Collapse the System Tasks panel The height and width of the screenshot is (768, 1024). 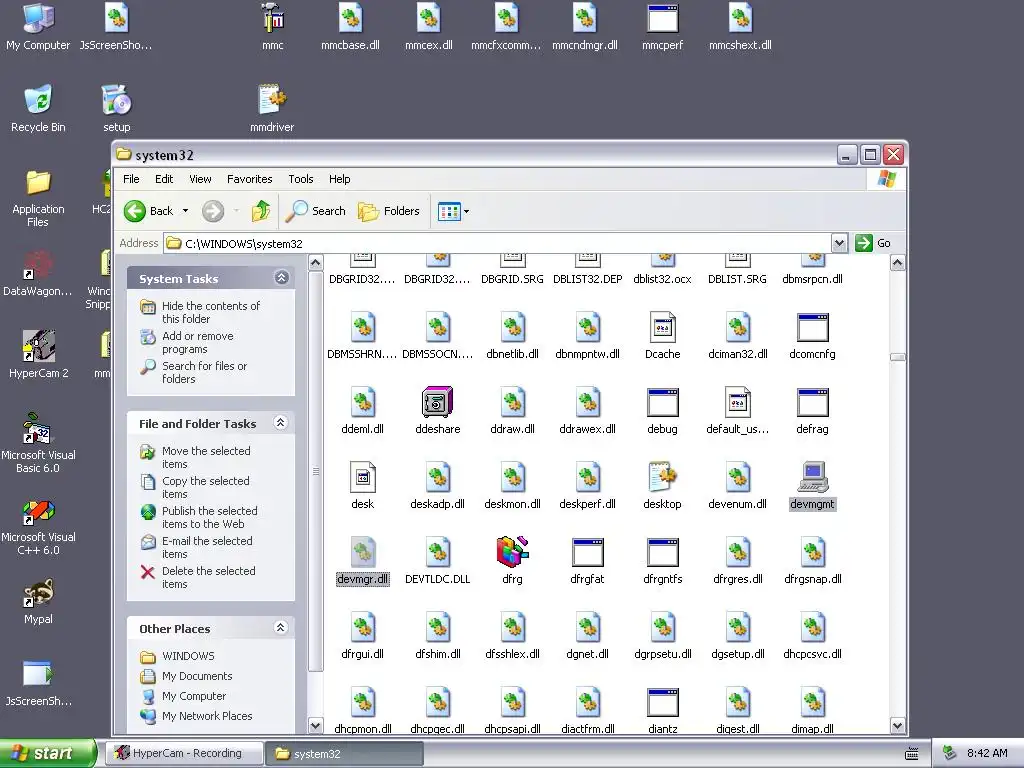pos(281,278)
